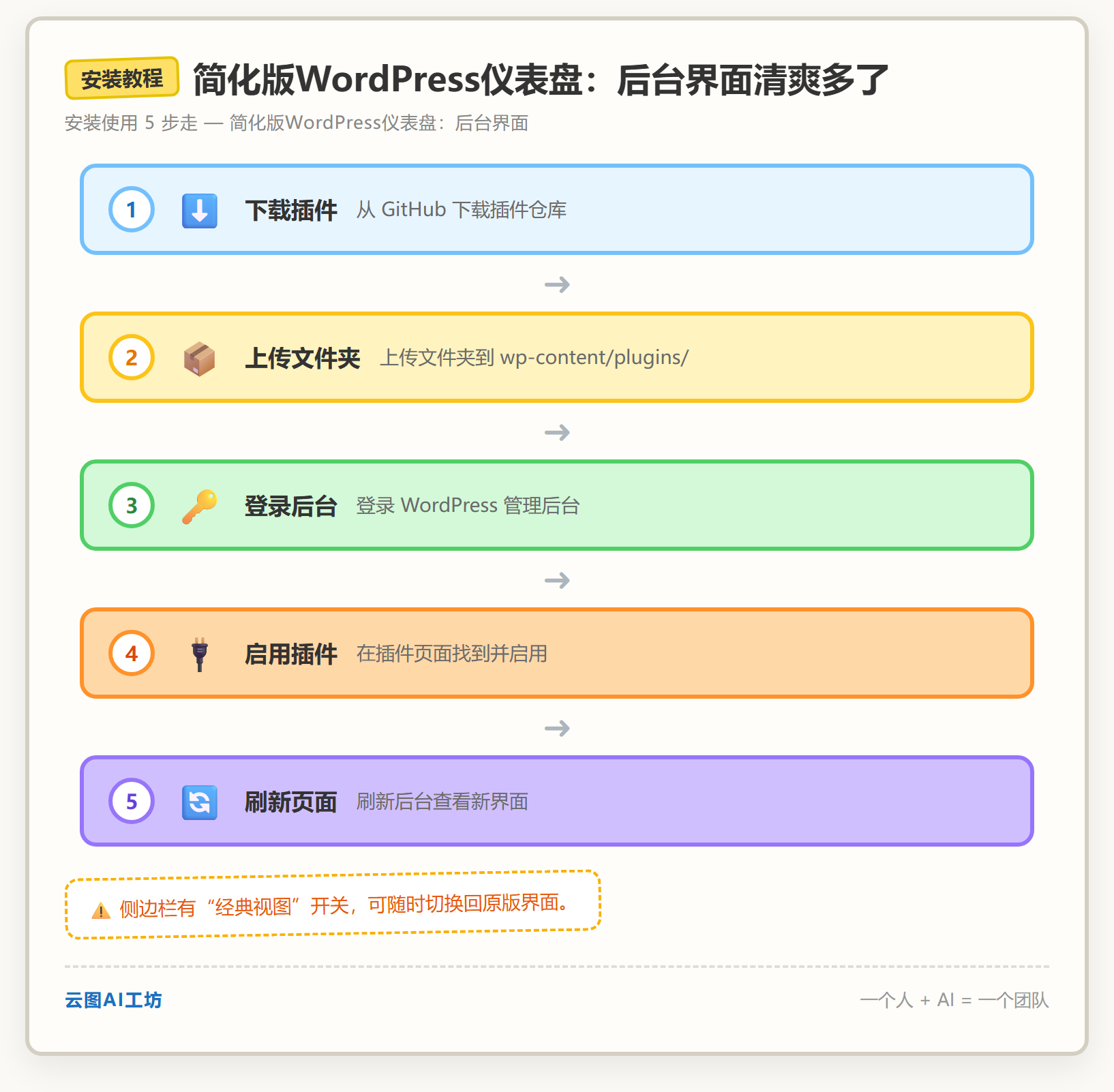Click the text 刷新后台查看新界面
Screen dimensions: 1114x1092
pyautogui.click(x=442, y=802)
